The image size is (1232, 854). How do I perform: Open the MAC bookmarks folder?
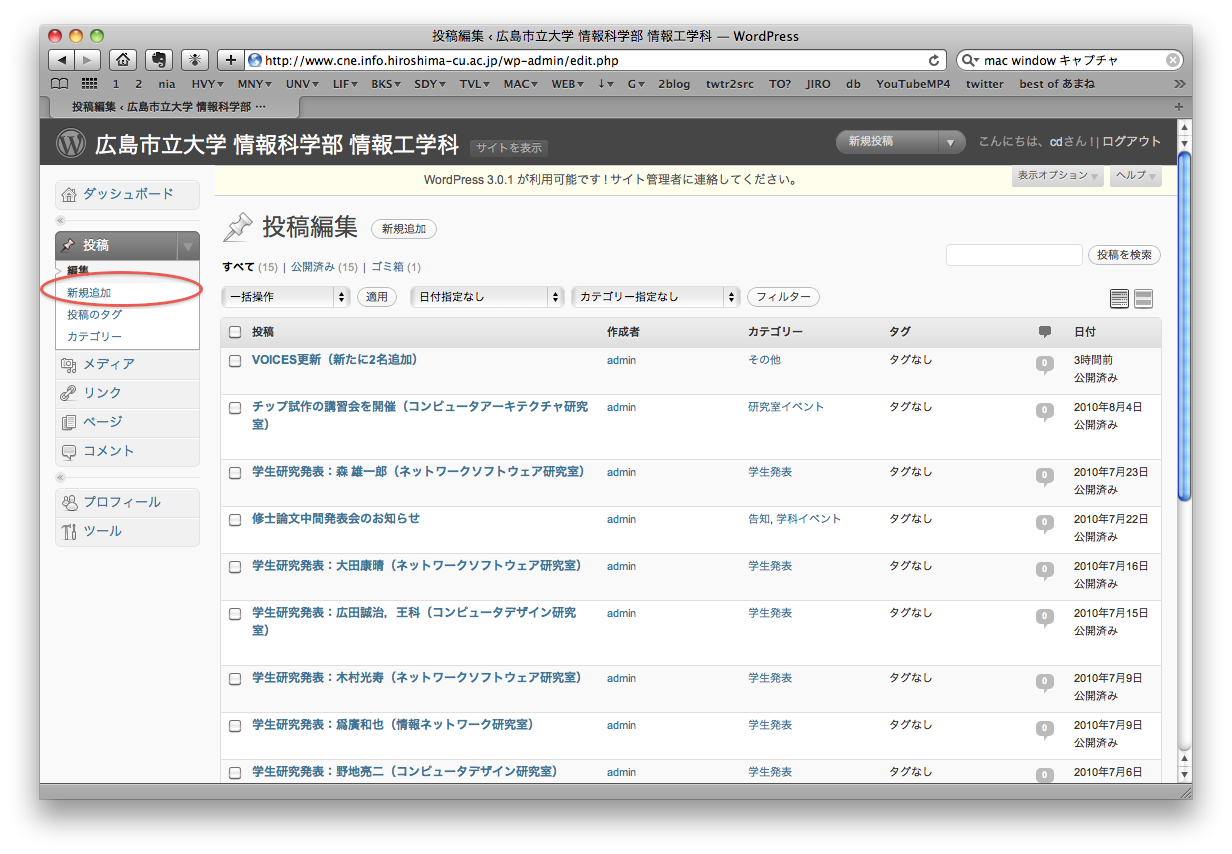click(x=521, y=84)
